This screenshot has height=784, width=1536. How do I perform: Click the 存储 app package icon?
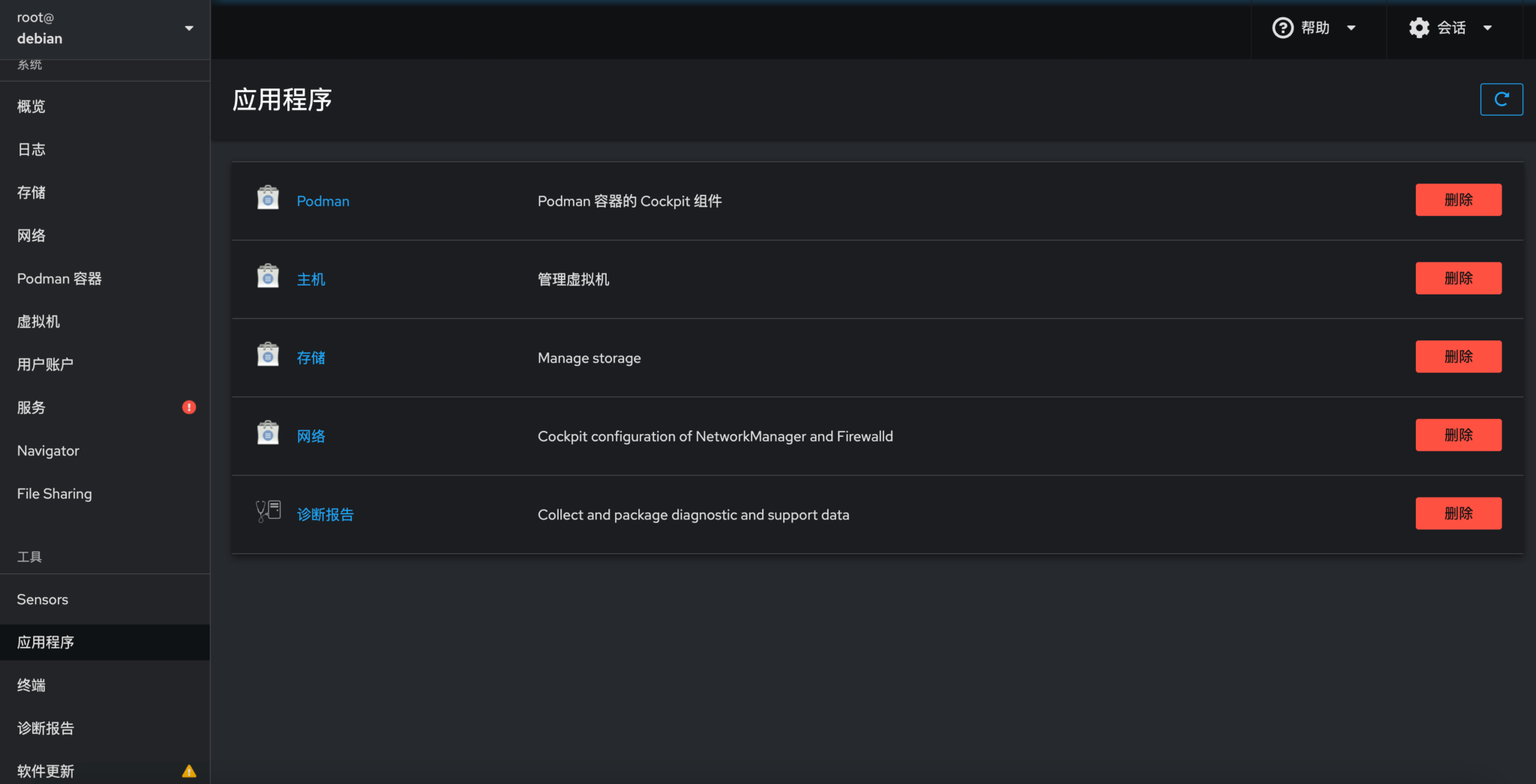268,355
